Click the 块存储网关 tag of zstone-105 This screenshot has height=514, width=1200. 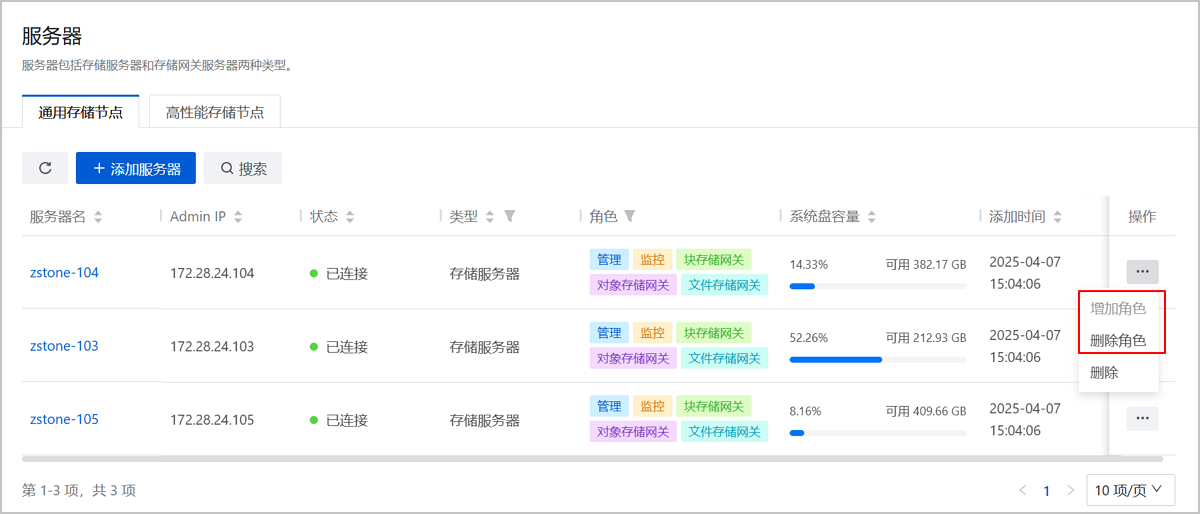[x=714, y=406]
